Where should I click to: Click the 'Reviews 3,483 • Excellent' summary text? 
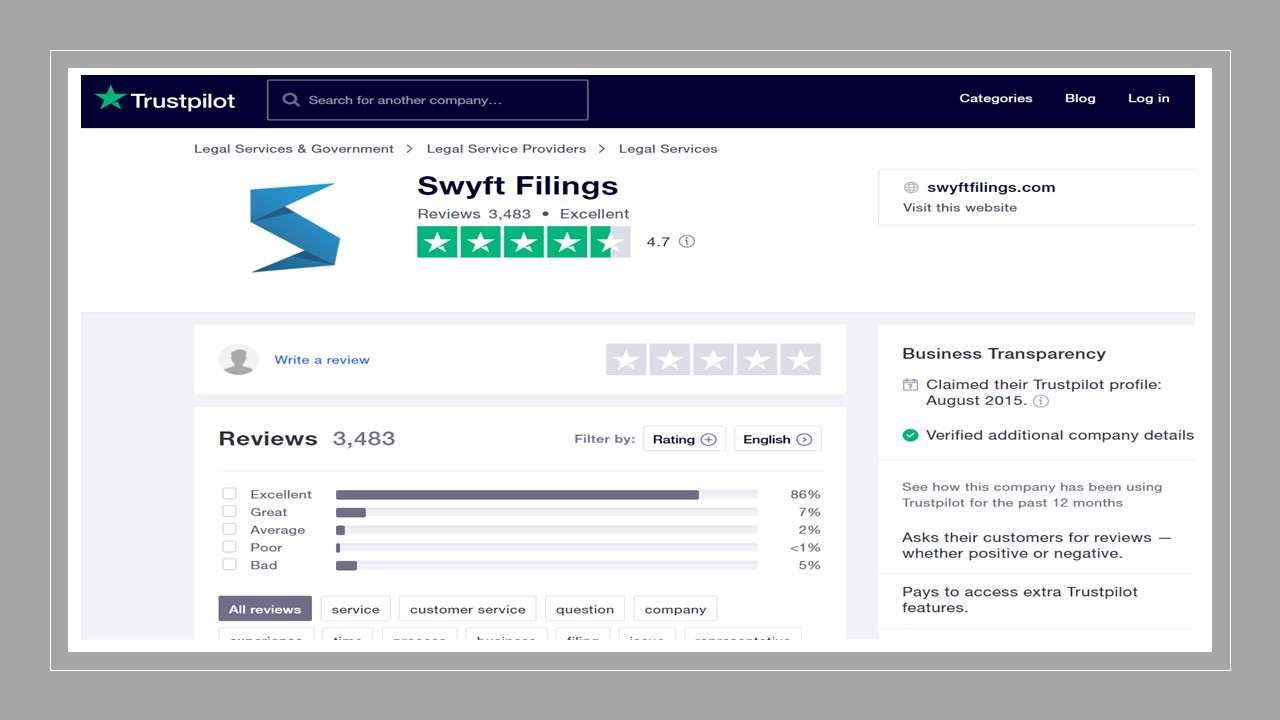[x=523, y=214]
